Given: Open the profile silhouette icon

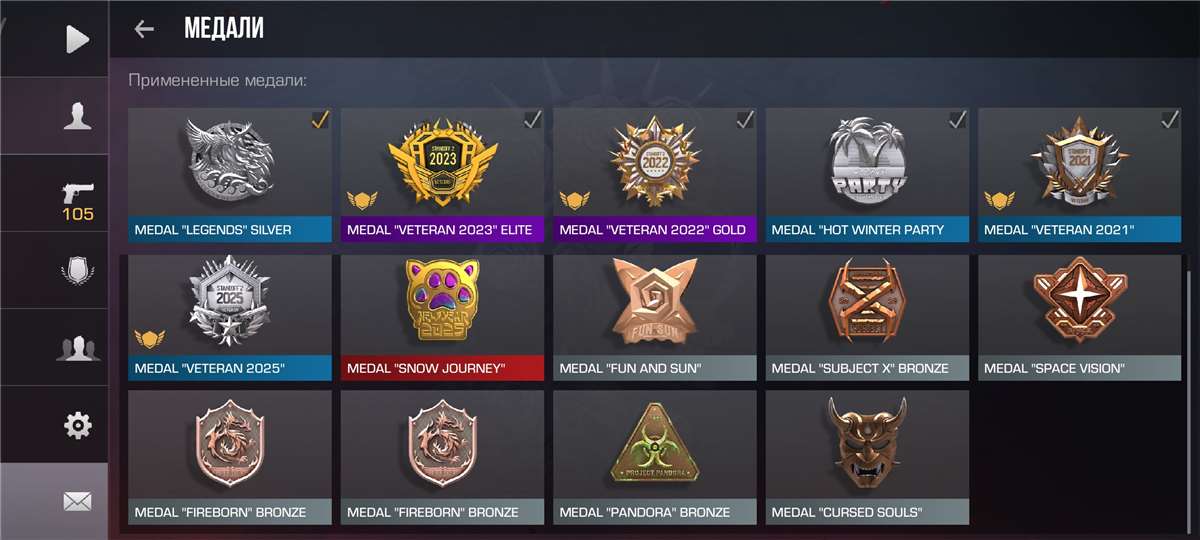Looking at the screenshot, I should pos(77,116).
